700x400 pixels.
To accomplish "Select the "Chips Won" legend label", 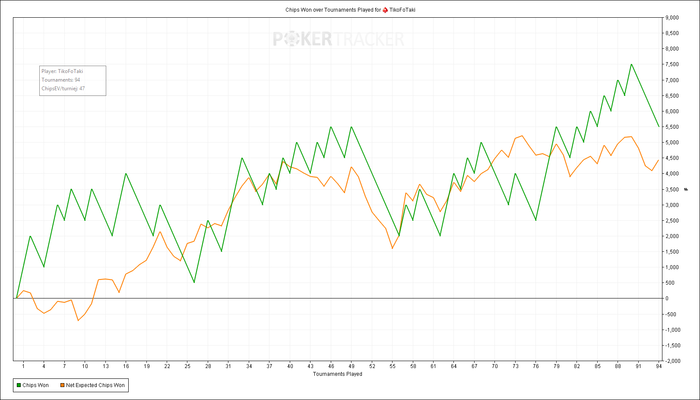I will pyautogui.click(x=36, y=385).
